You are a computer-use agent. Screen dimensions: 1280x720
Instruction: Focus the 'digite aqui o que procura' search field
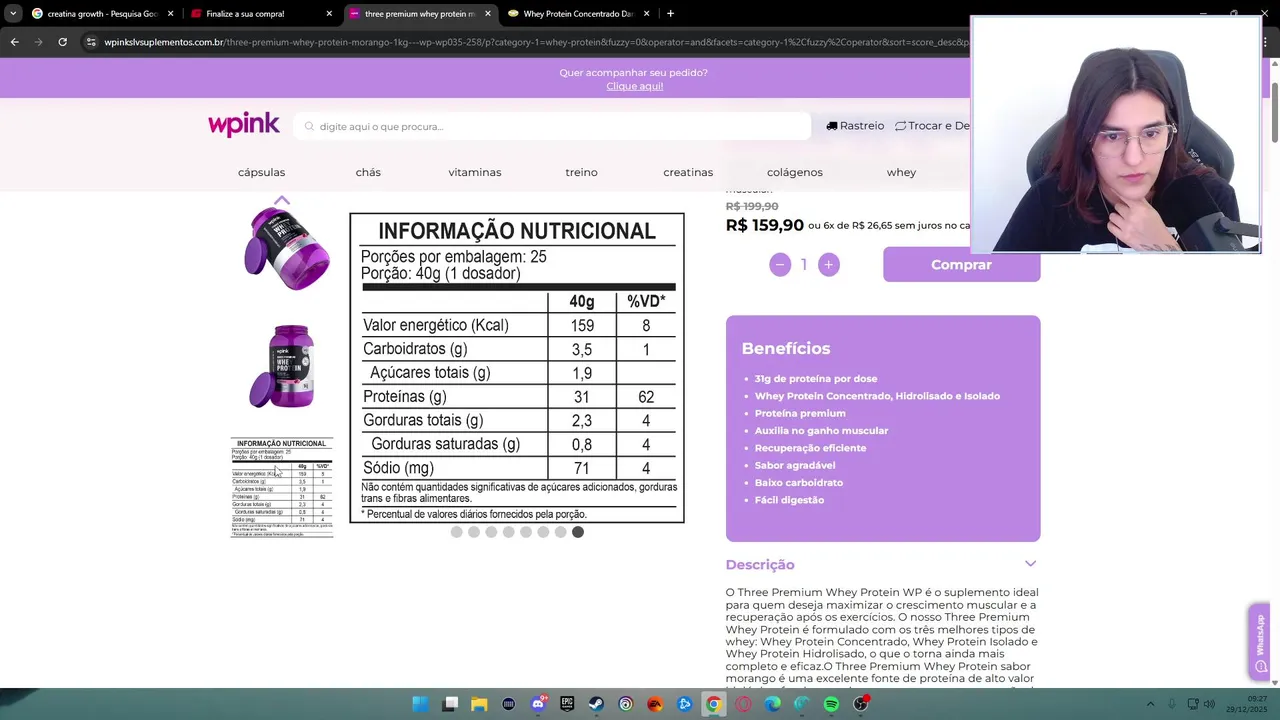(x=552, y=126)
